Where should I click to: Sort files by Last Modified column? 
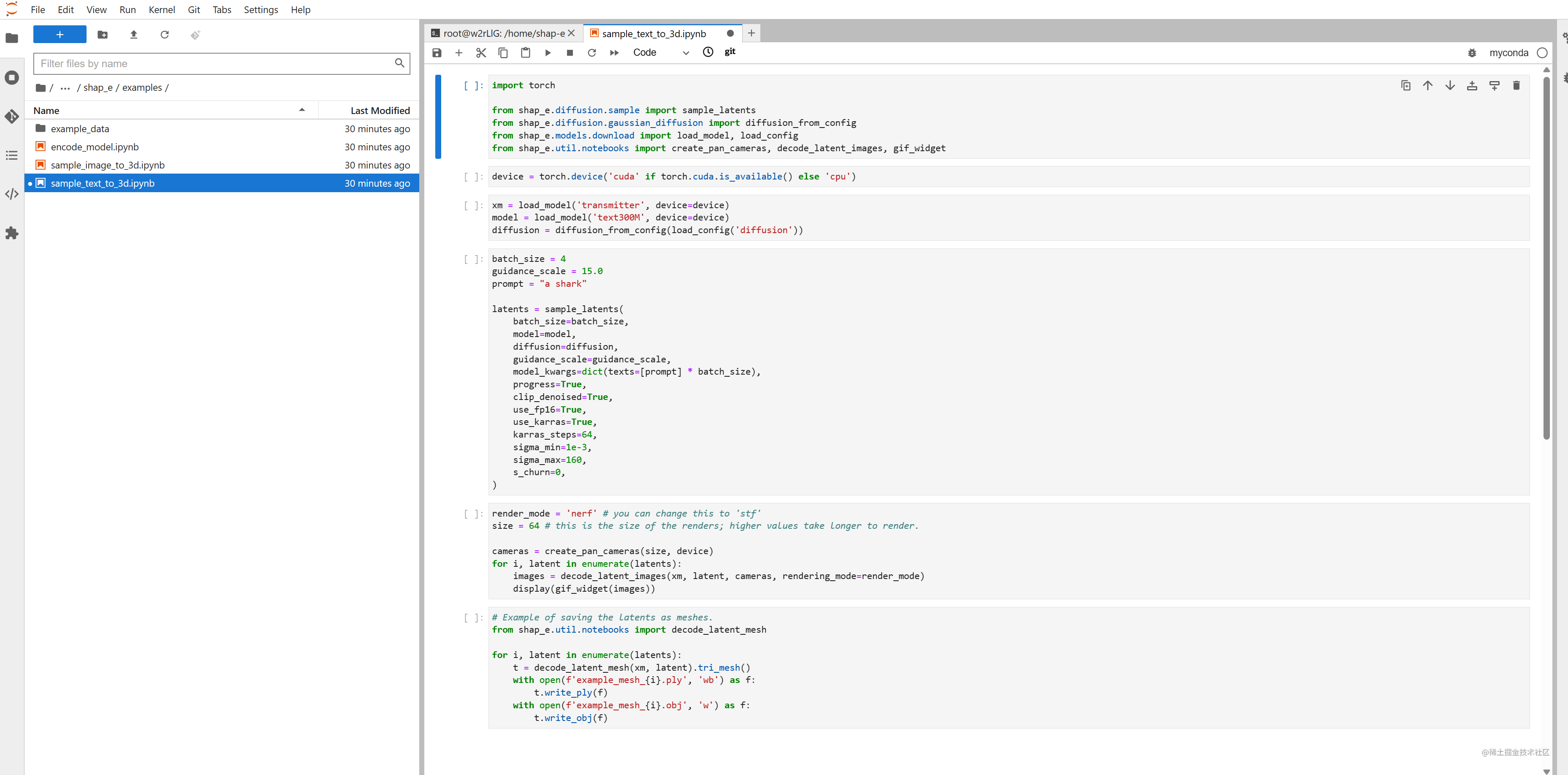pos(369,110)
